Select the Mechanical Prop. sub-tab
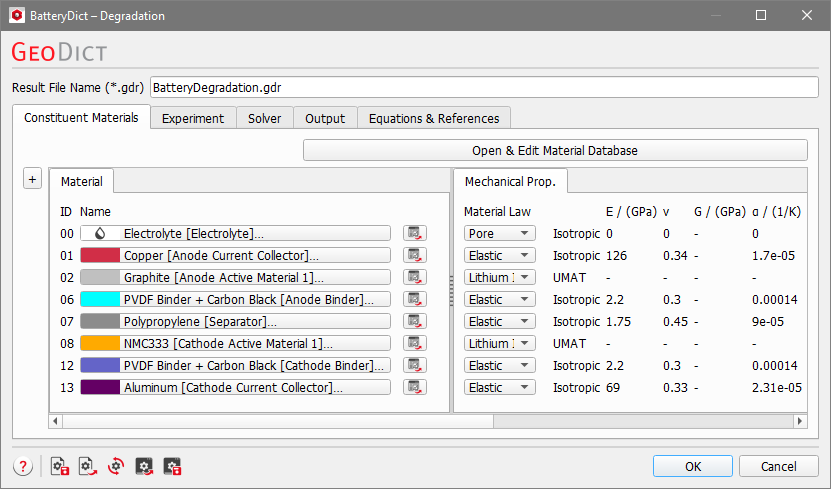This screenshot has height=489, width=831. coord(510,181)
